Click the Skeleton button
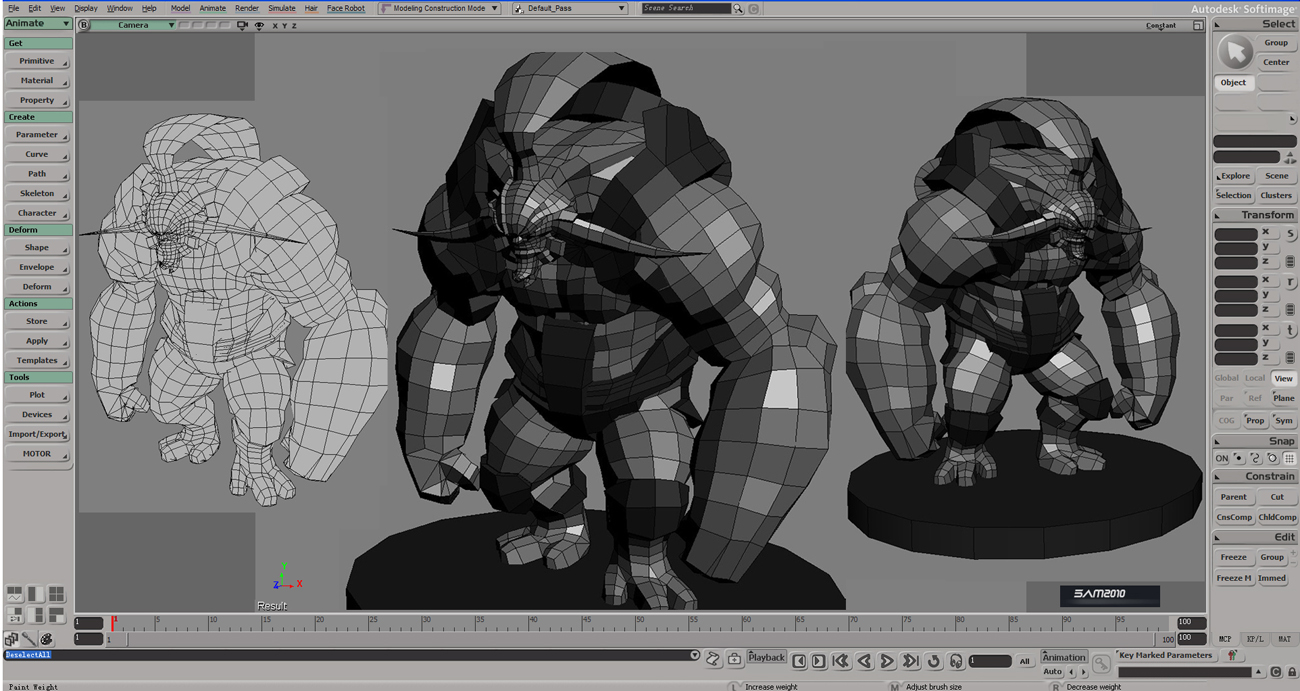1300x691 pixels. tap(37, 193)
